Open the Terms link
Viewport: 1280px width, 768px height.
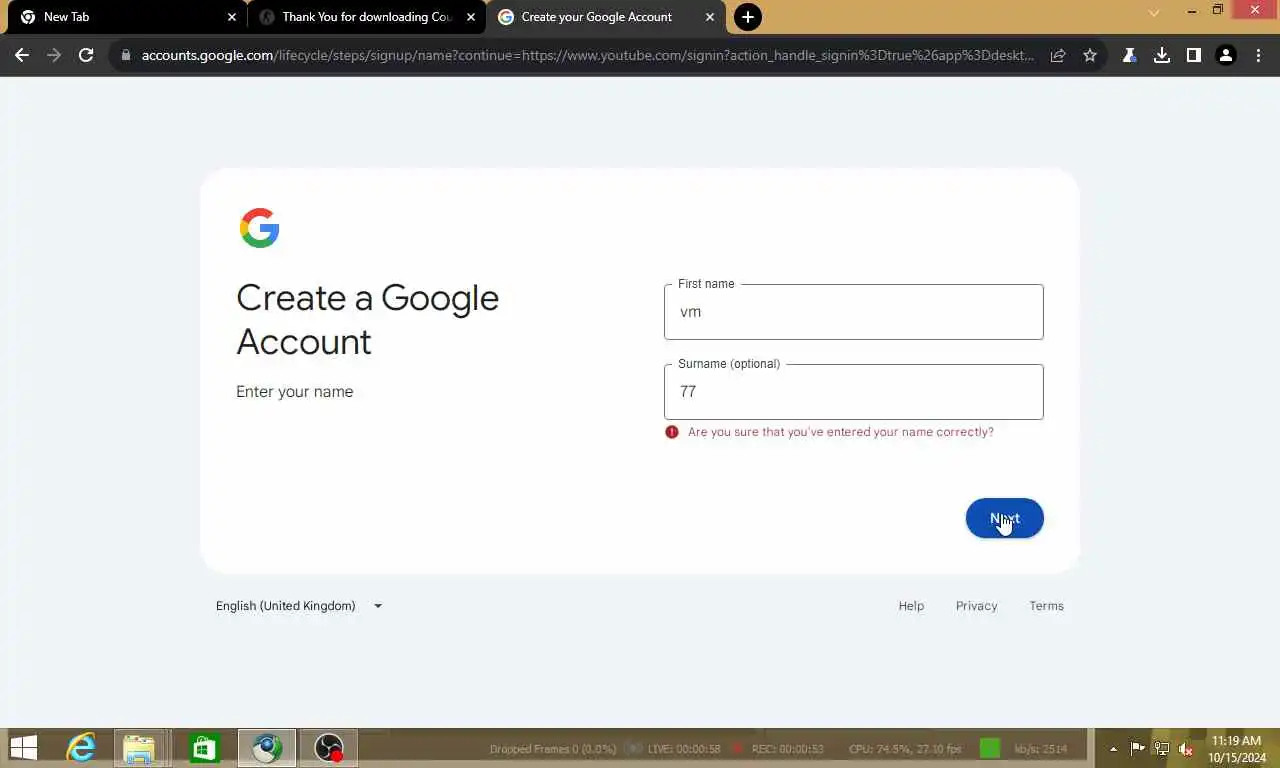pyautogui.click(x=1046, y=606)
